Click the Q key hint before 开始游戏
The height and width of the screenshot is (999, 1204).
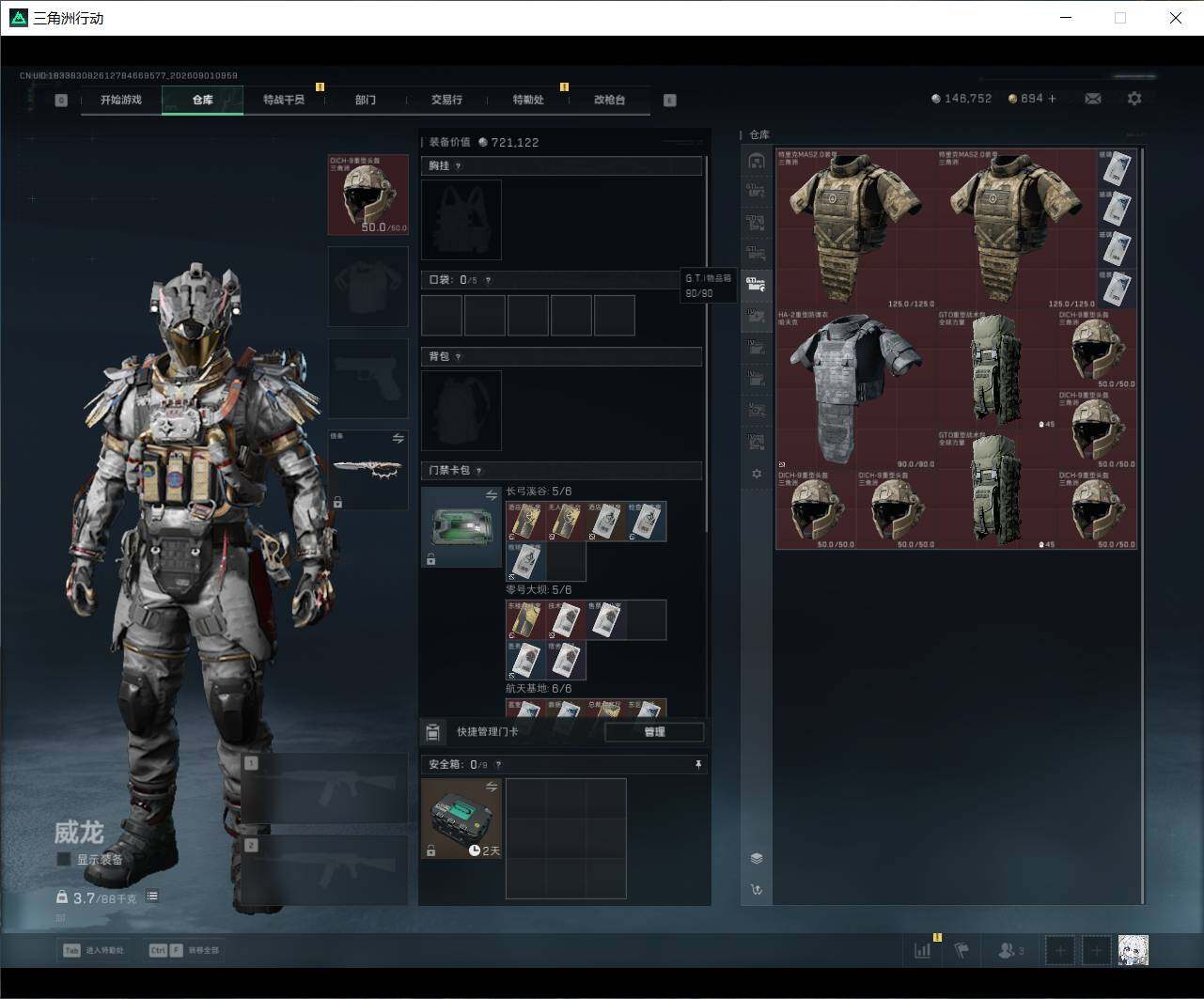point(61,101)
